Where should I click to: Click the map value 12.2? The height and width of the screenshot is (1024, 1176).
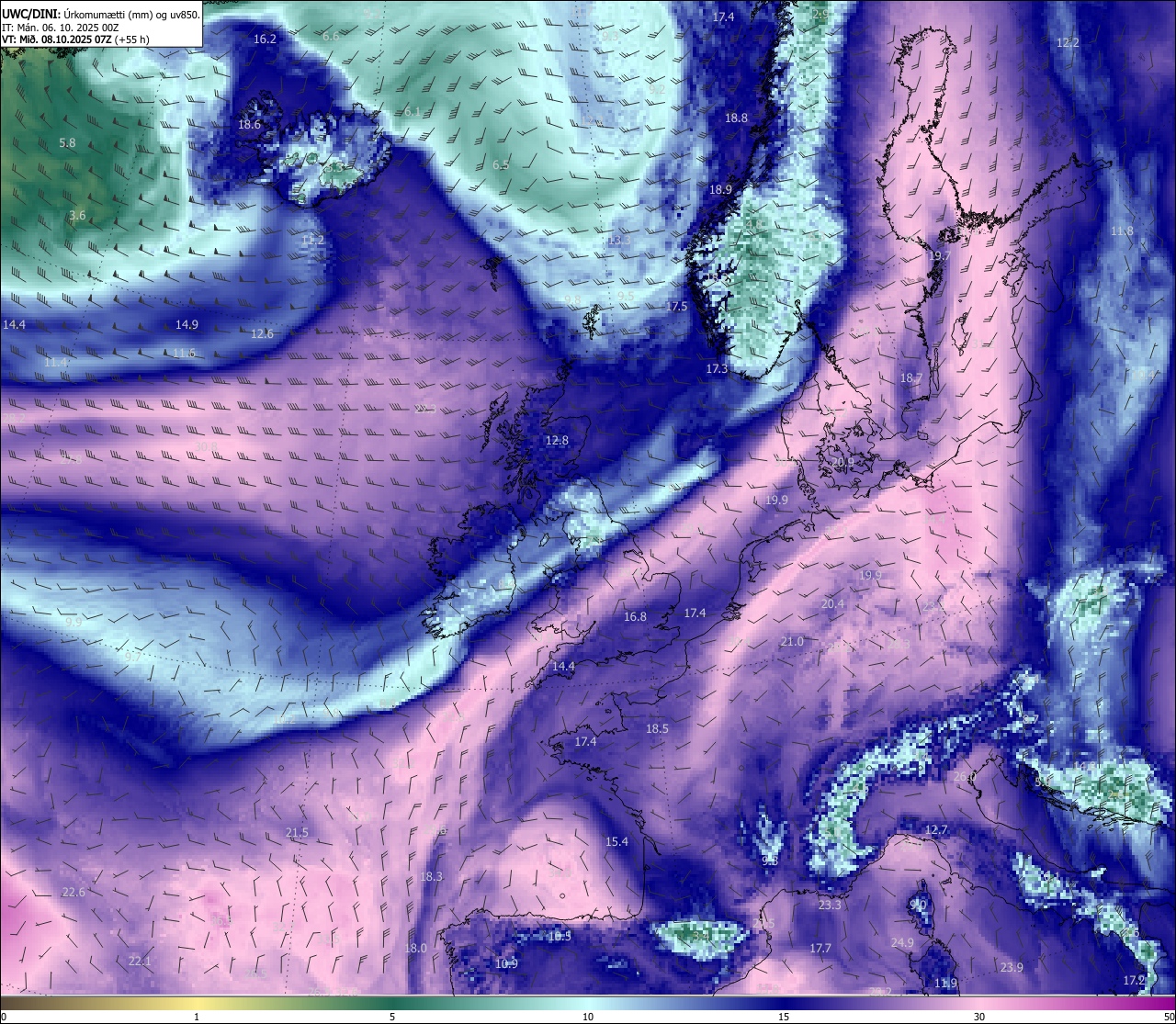1068,42
